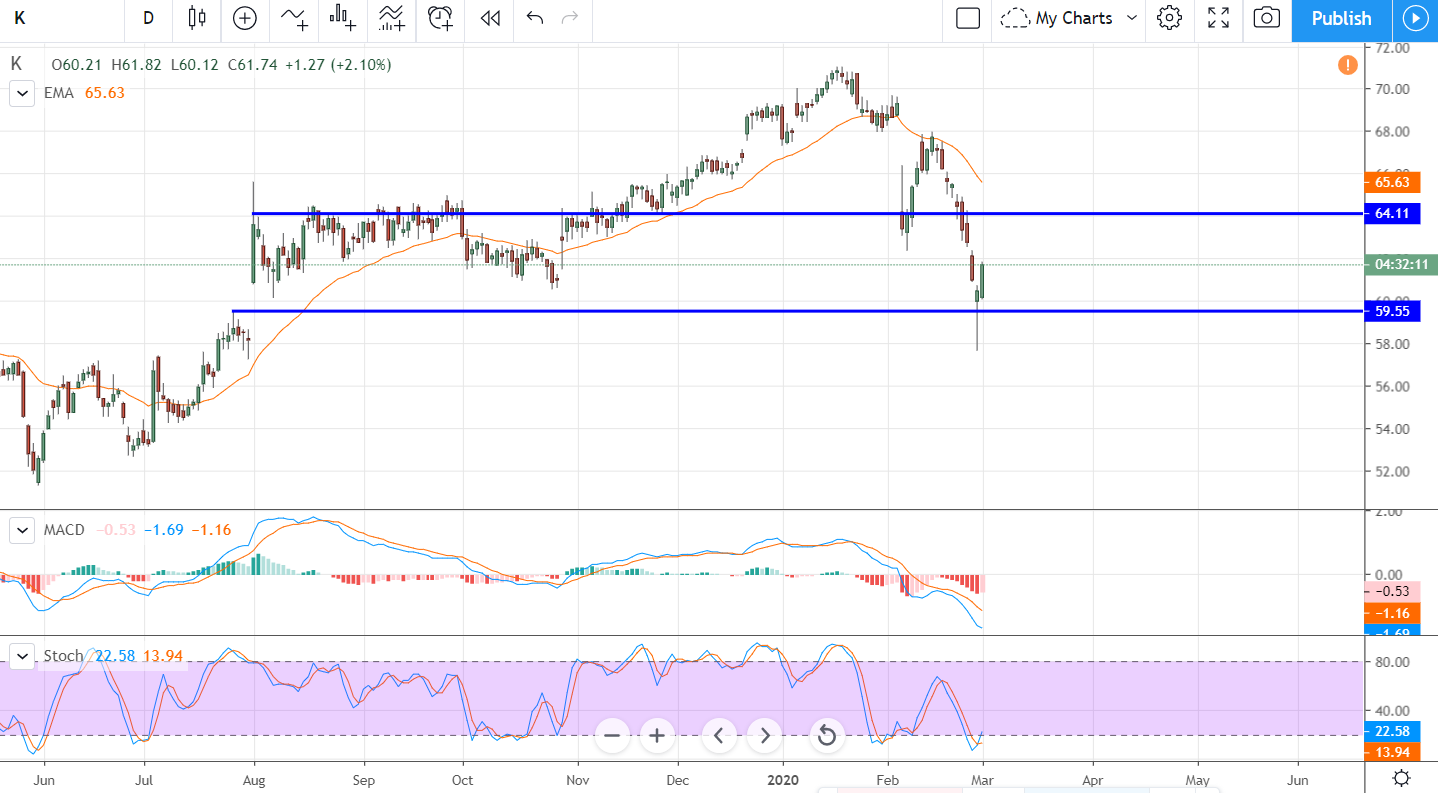The width and height of the screenshot is (1438, 793).
Task: Open the financials bar chart icon
Action: pyautogui.click(x=343, y=18)
